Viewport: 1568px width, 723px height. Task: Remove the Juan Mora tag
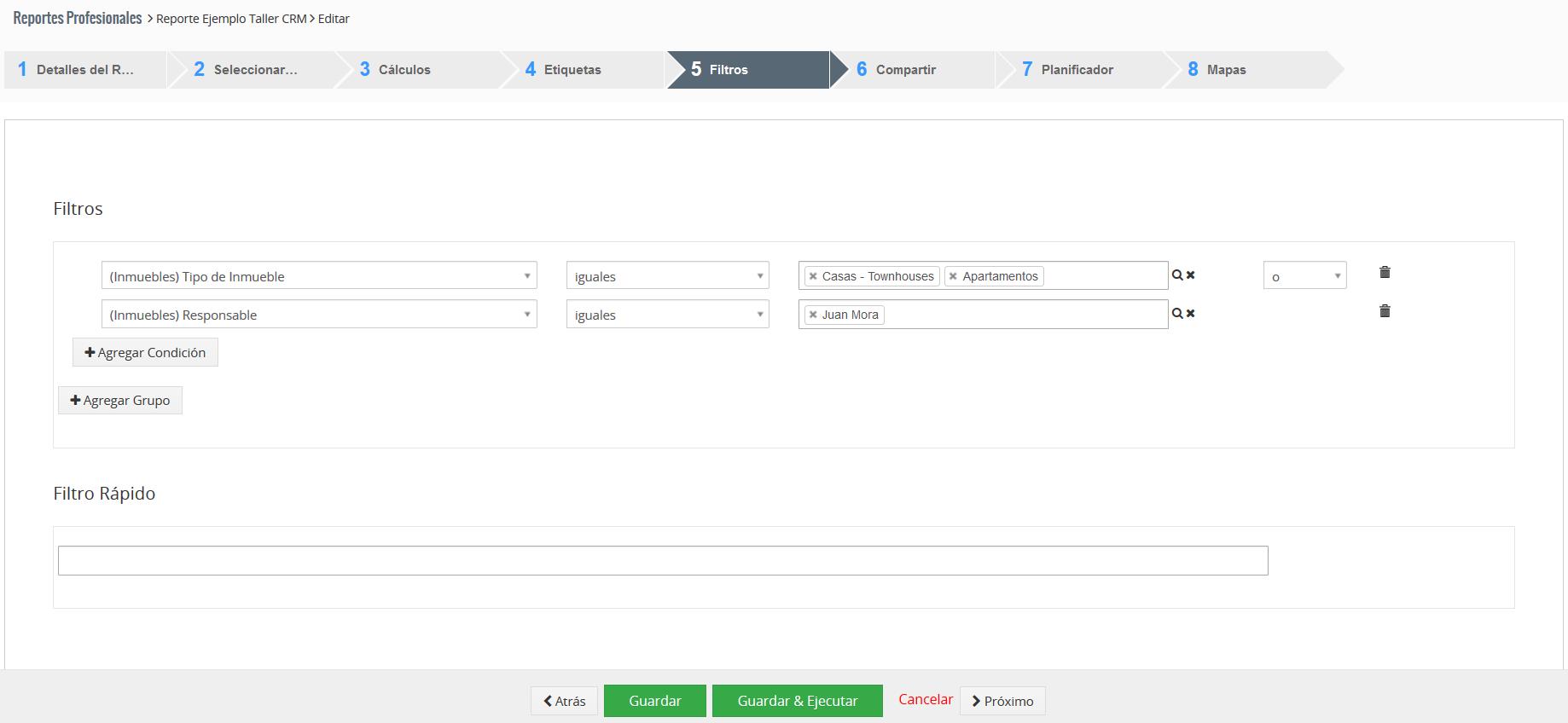813,315
